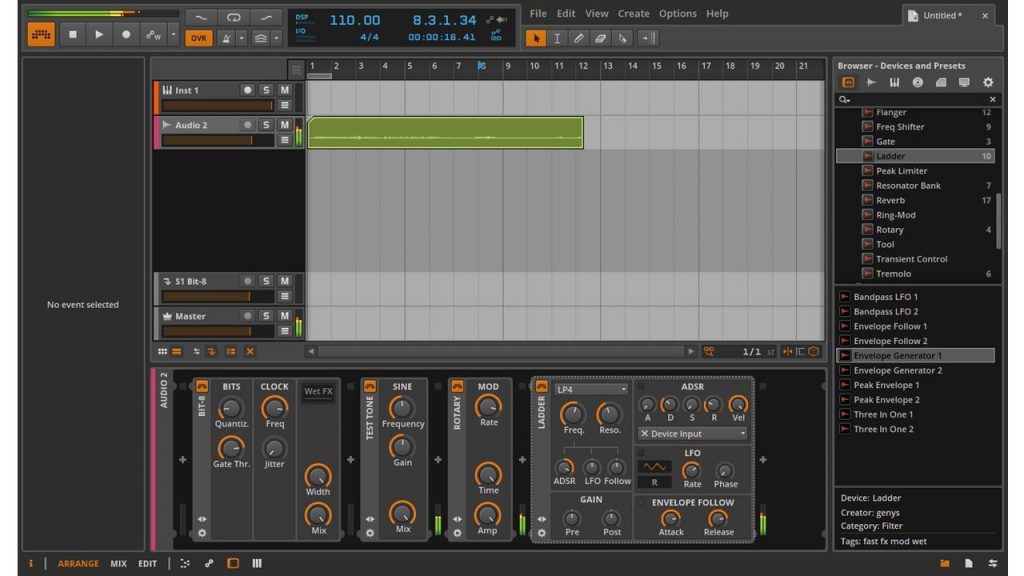Open LP4 filter type dropdown
This screenshot has height=576, width=1024.
click(x=591, y=389)
